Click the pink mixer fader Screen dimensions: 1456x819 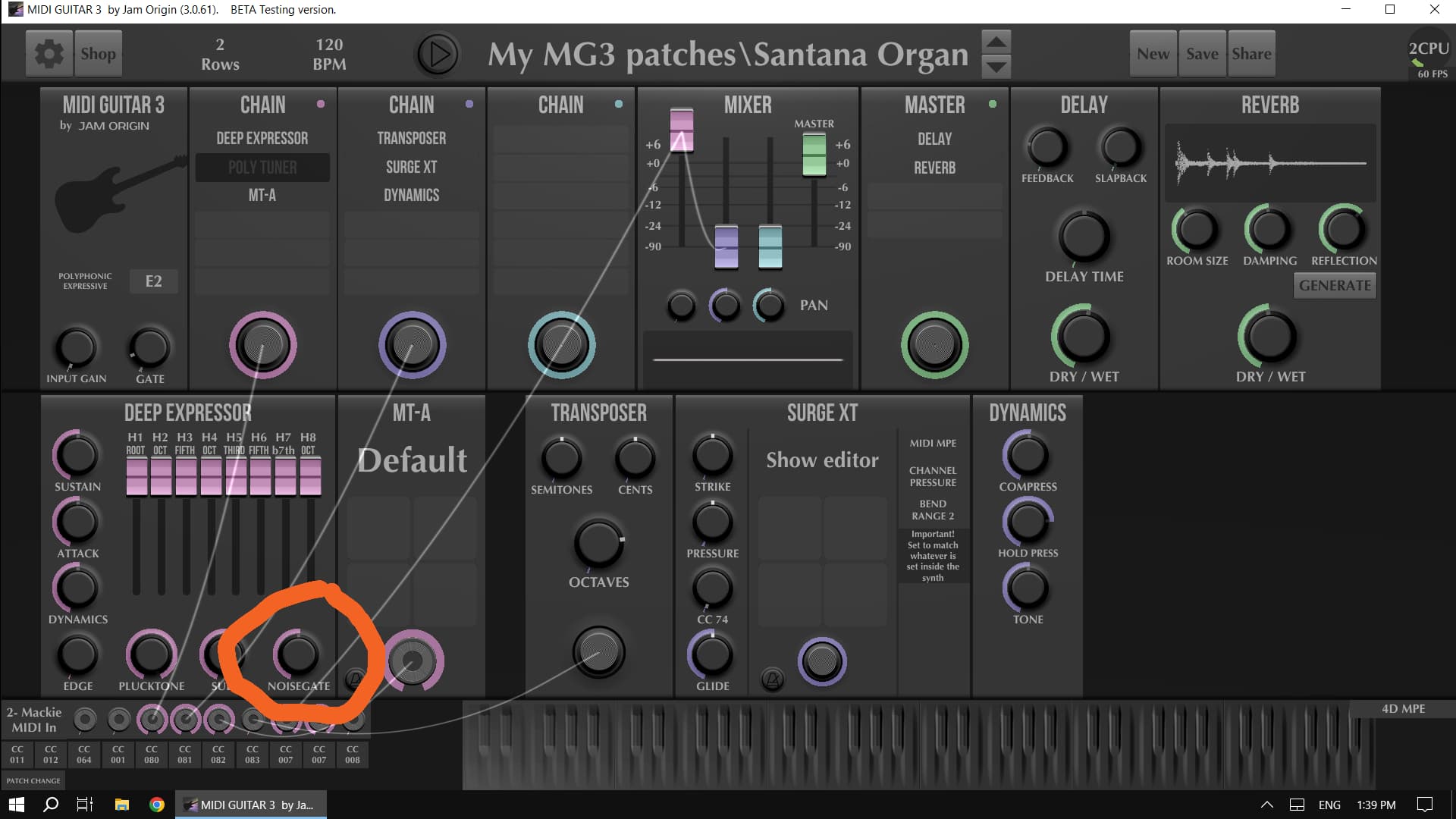click(681, 130)
